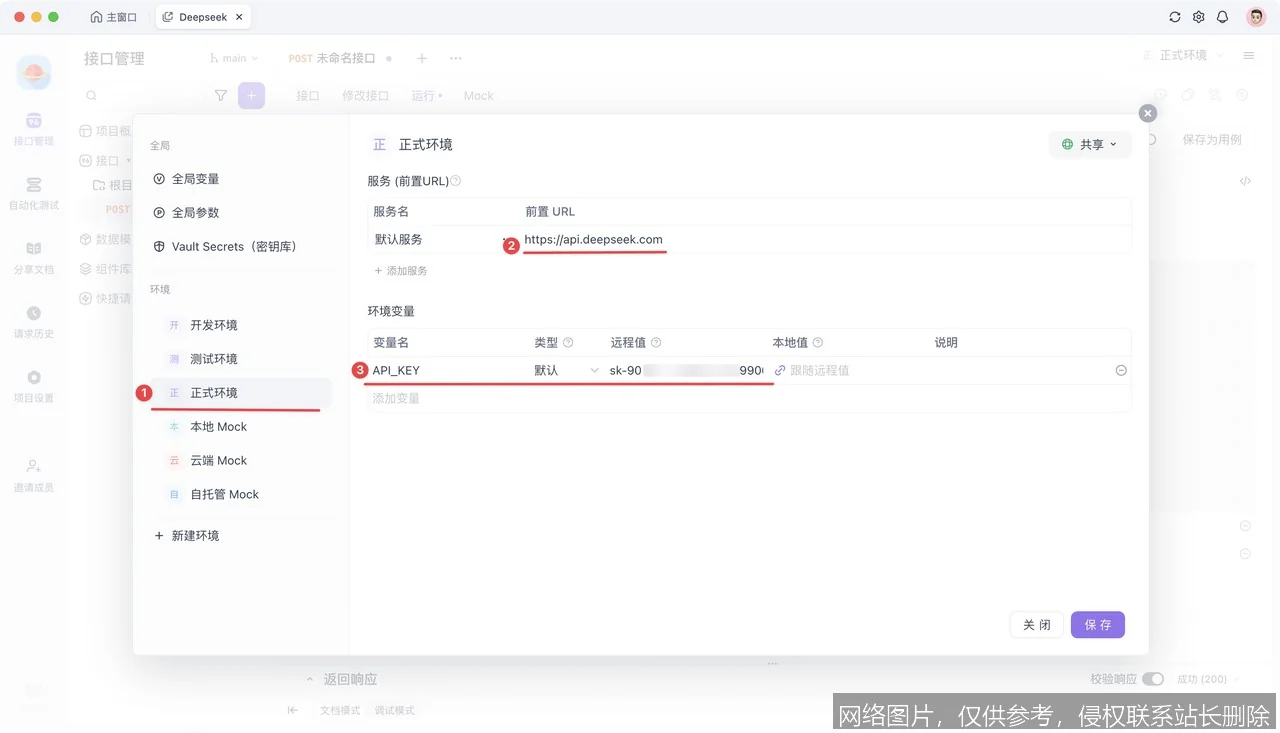This screenshot has width=1280, height=733.
Task: Toggle the 校验响应 switch
Action: coord(1152,678)
